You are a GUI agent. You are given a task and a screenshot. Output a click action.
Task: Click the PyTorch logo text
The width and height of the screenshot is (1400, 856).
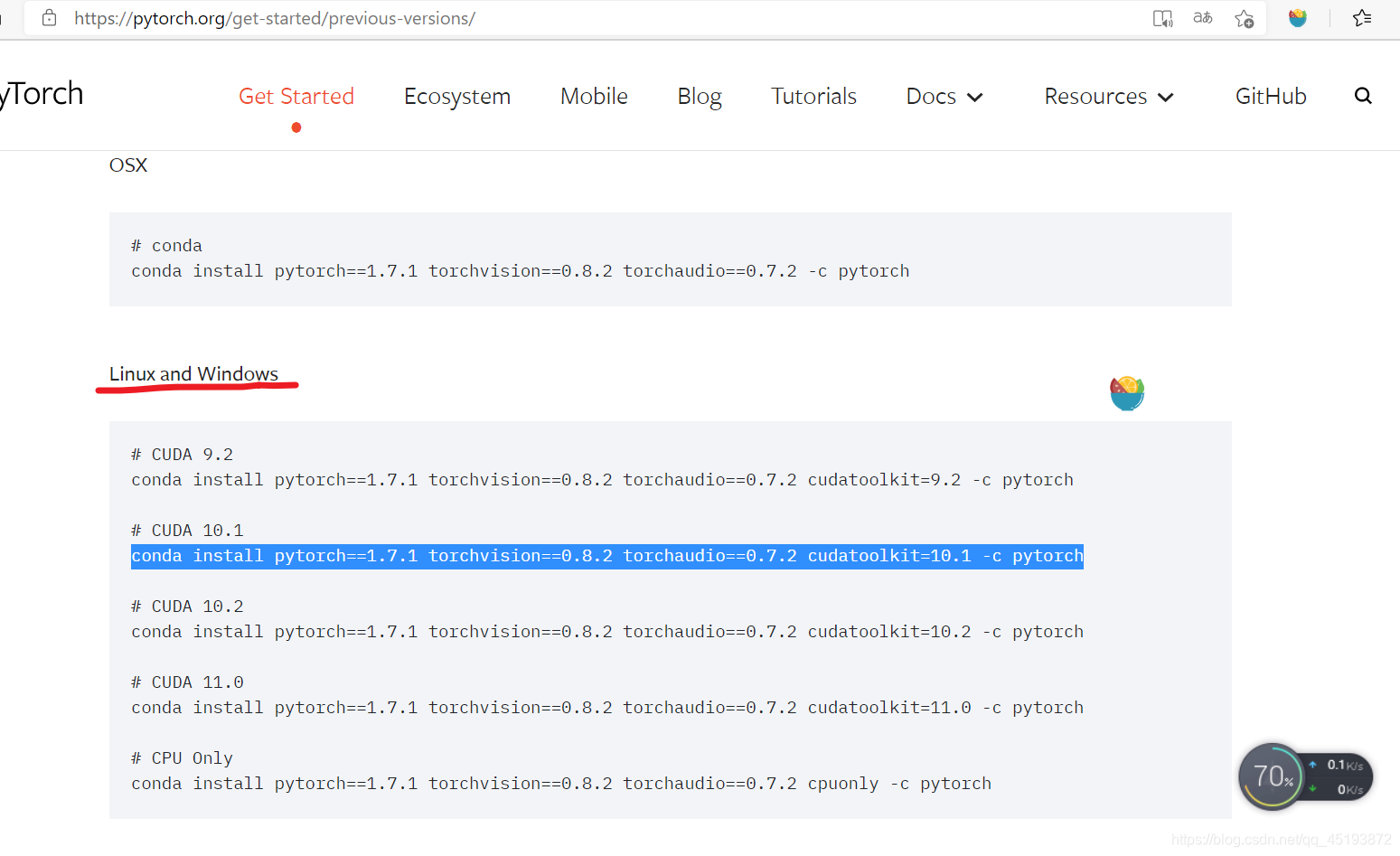point(42,94)
